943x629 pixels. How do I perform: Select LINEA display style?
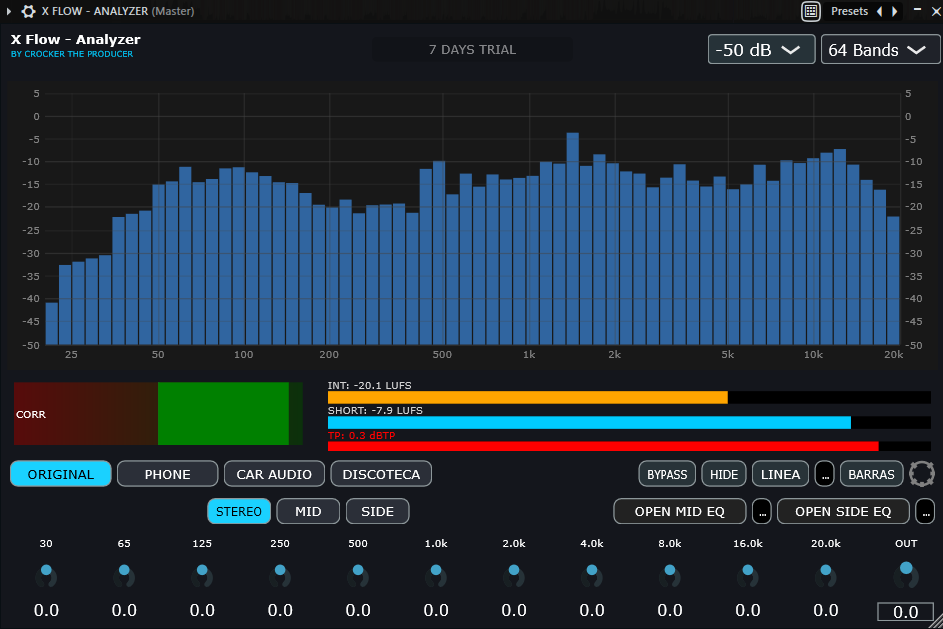pyautogui.click(x=780, y=474)
